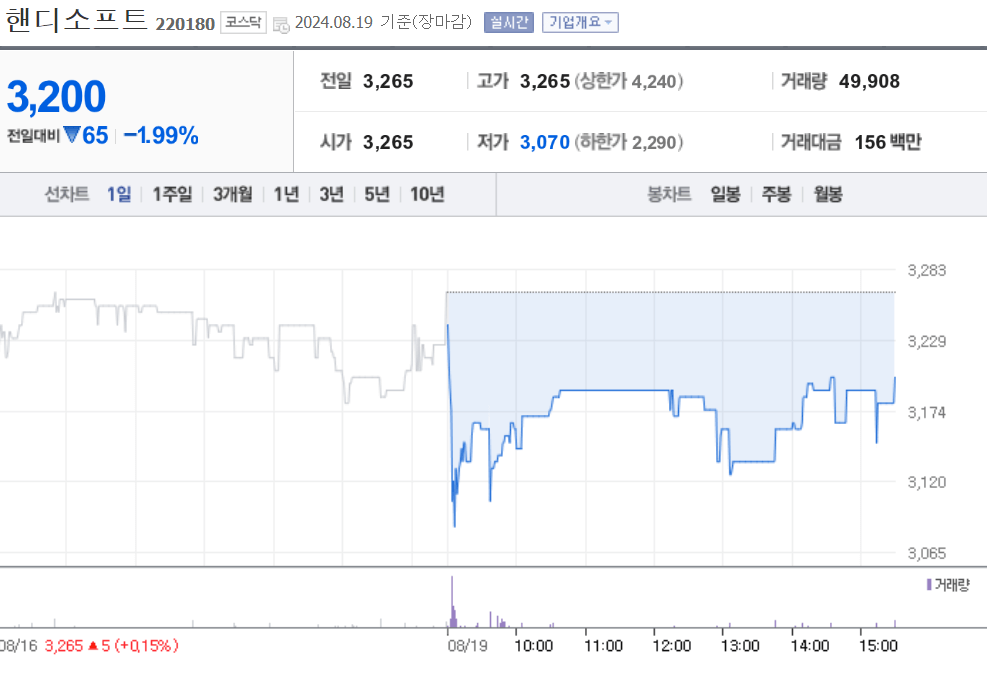987x685 pixels.
Task: Click the 13:00 time axis label
Action: (x=740, y=646)
